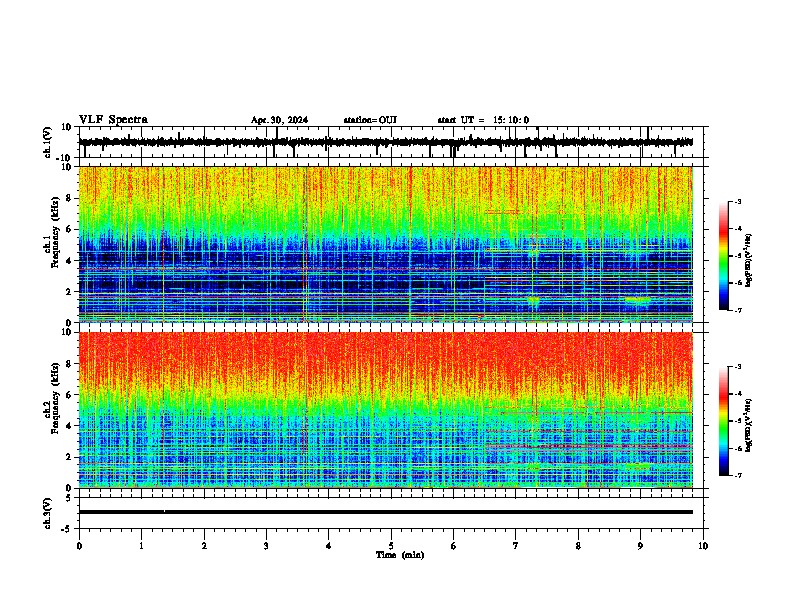
Task: Click the '-3' label on ch.1 colorbar
Action: 738,202
